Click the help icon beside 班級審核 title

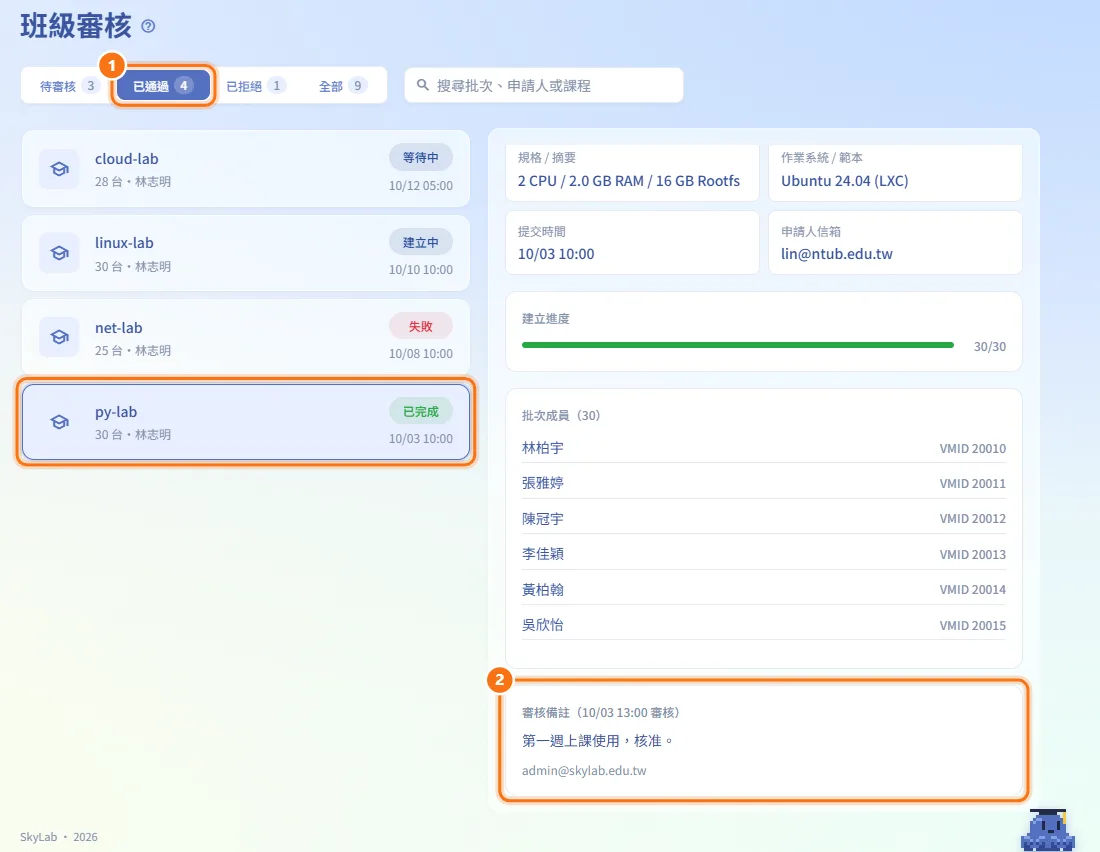[148, 27]
